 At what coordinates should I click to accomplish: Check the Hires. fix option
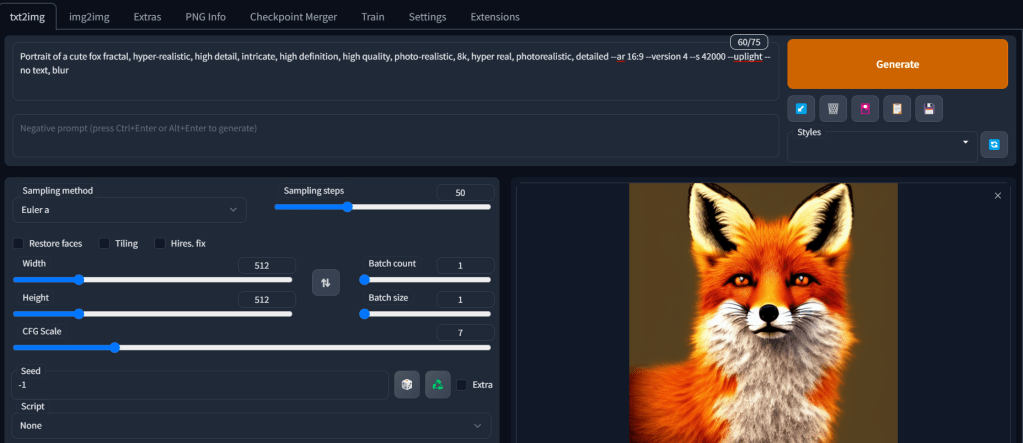160,243
